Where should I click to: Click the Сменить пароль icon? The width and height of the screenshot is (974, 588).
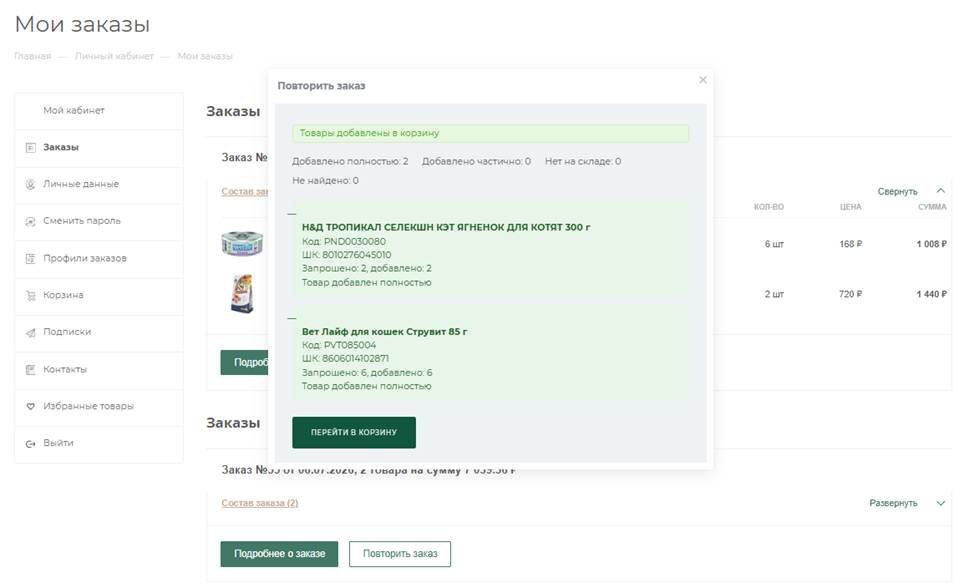30,221
